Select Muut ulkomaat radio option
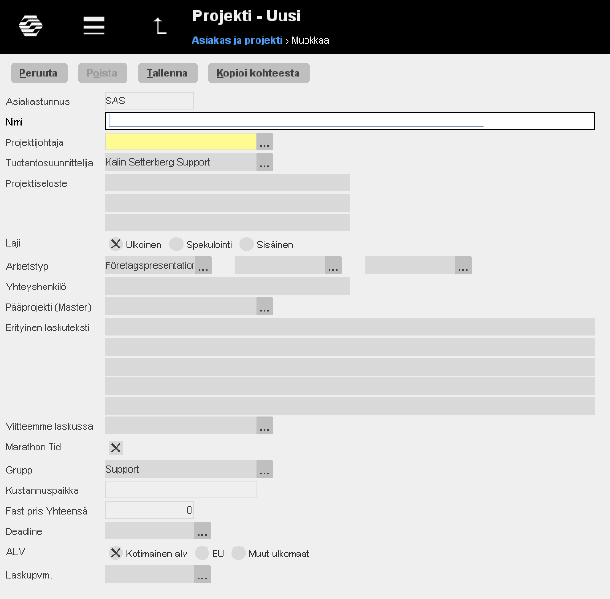The image size is (610, 599). [x=238, y=553]
